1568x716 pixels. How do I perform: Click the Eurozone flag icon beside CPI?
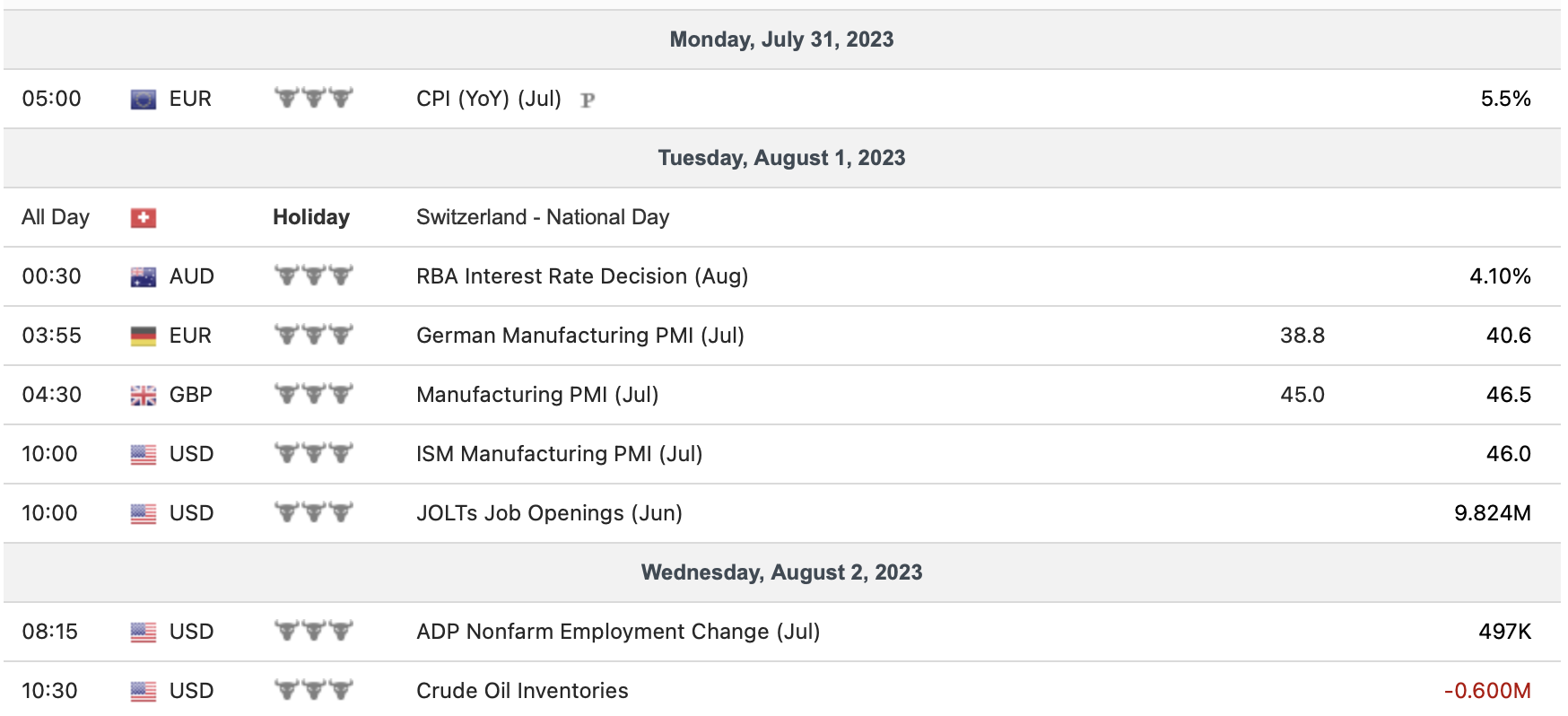(144, 99)
